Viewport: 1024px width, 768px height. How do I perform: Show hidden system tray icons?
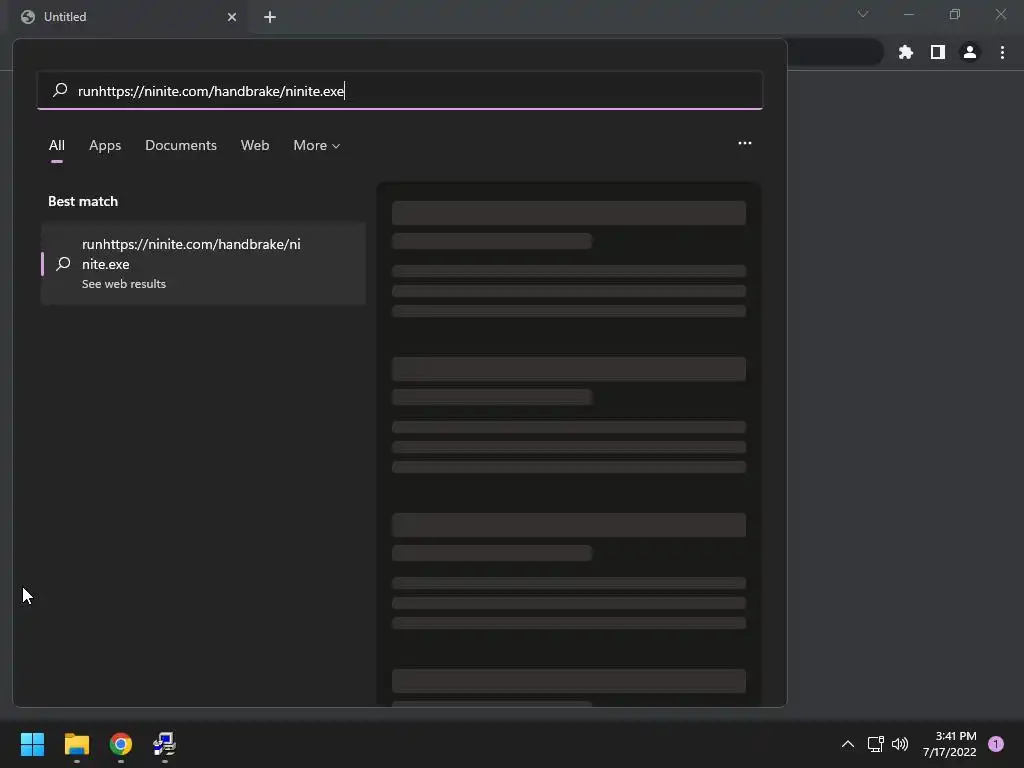tap(848, 744)
